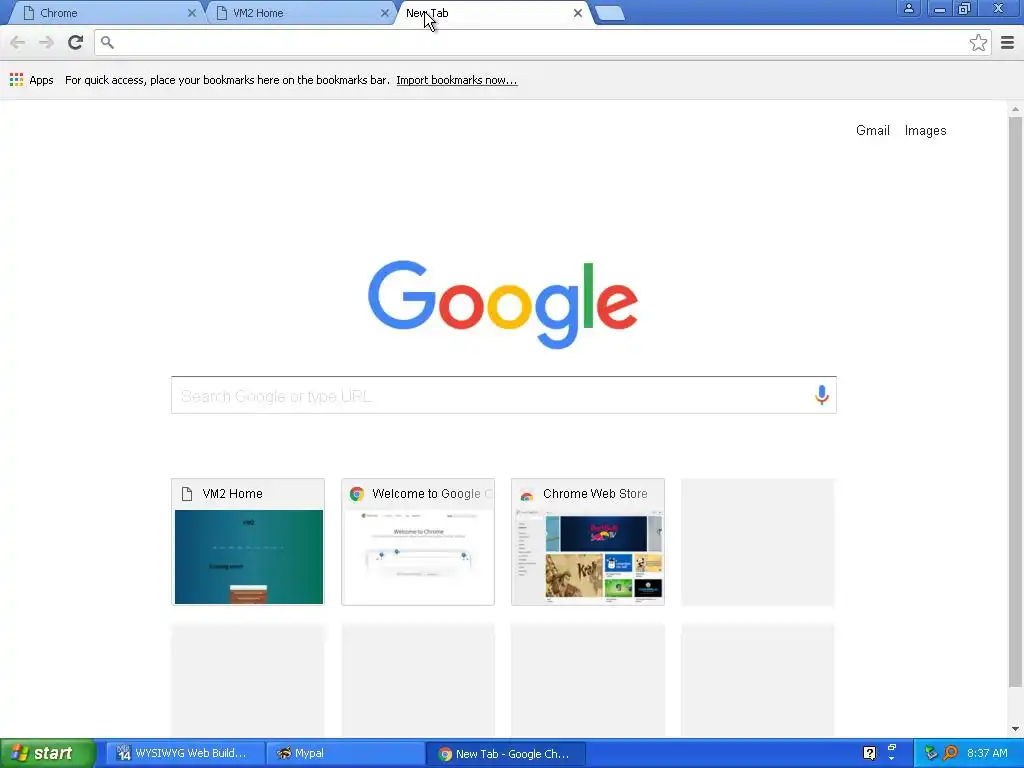This screenshot has height=768, width=1024.
Task: Click the bookmarks bar hint text
Action: pyautogui.click(x=227, y=80)
